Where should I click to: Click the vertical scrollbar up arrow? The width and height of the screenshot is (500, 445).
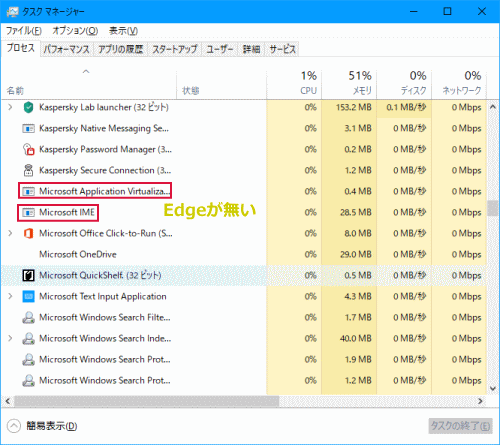click(493, 107)
